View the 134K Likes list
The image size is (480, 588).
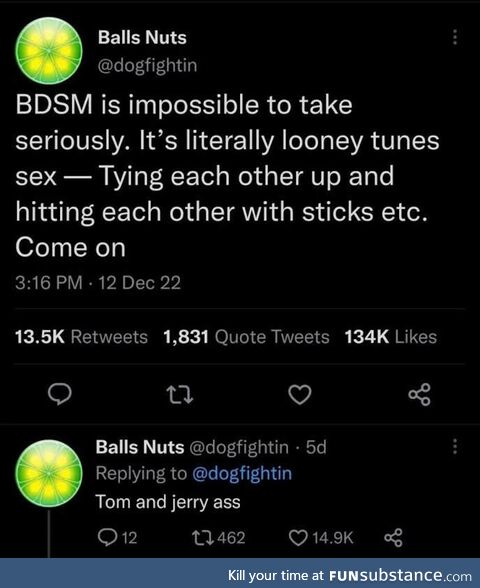click(x=391, y=336)
